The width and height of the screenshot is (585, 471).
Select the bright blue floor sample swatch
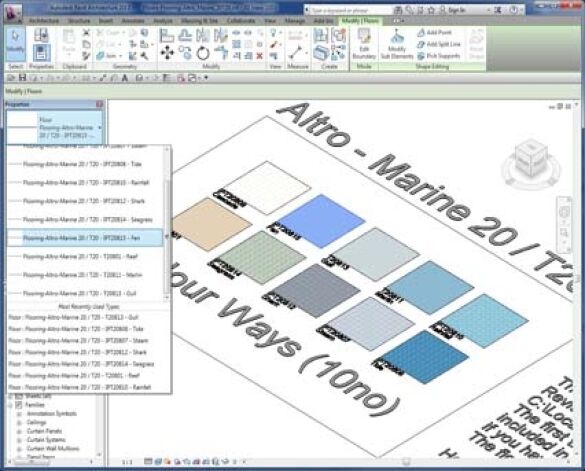pos(322,221)
